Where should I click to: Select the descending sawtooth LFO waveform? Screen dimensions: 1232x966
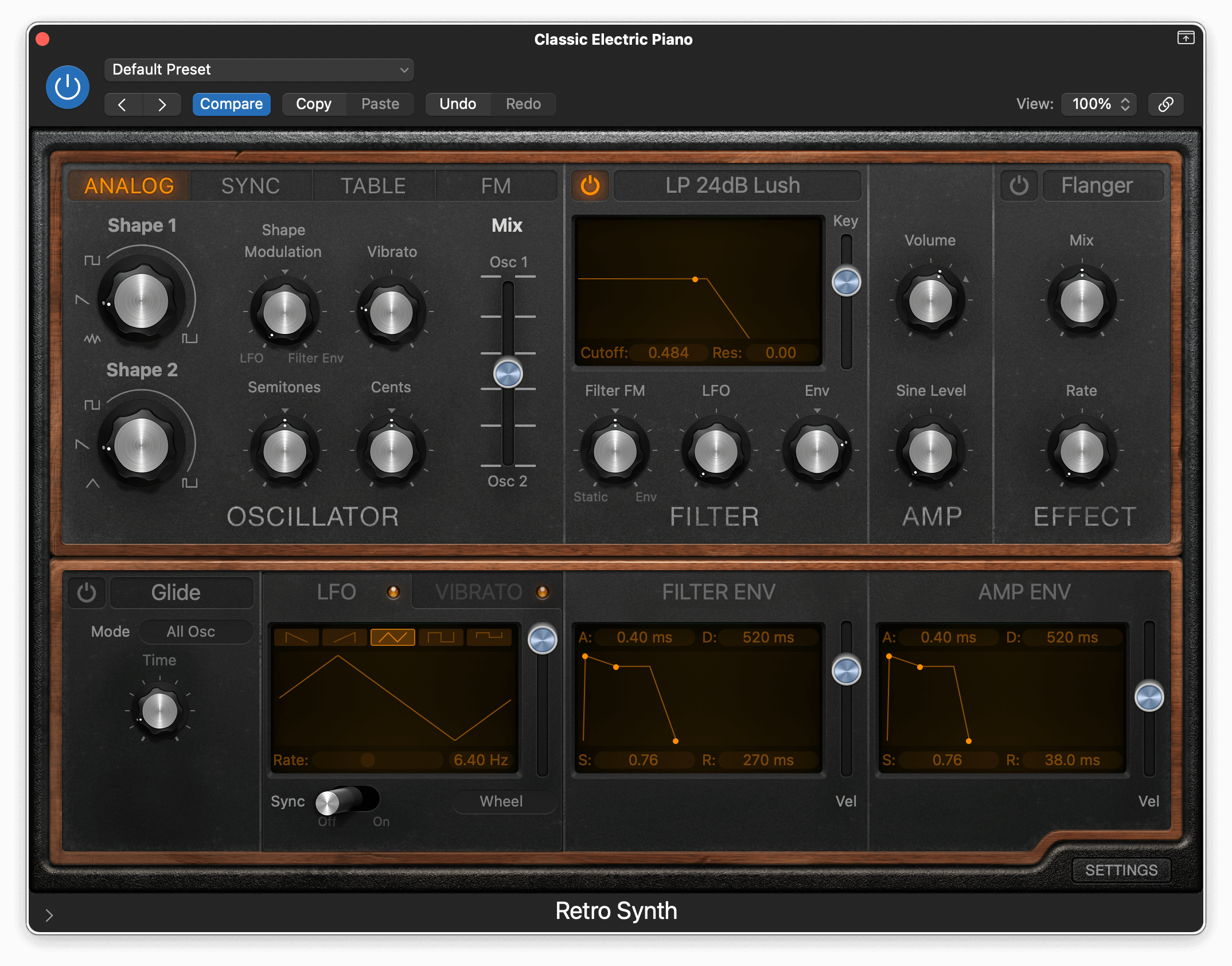tap(296, 637)
